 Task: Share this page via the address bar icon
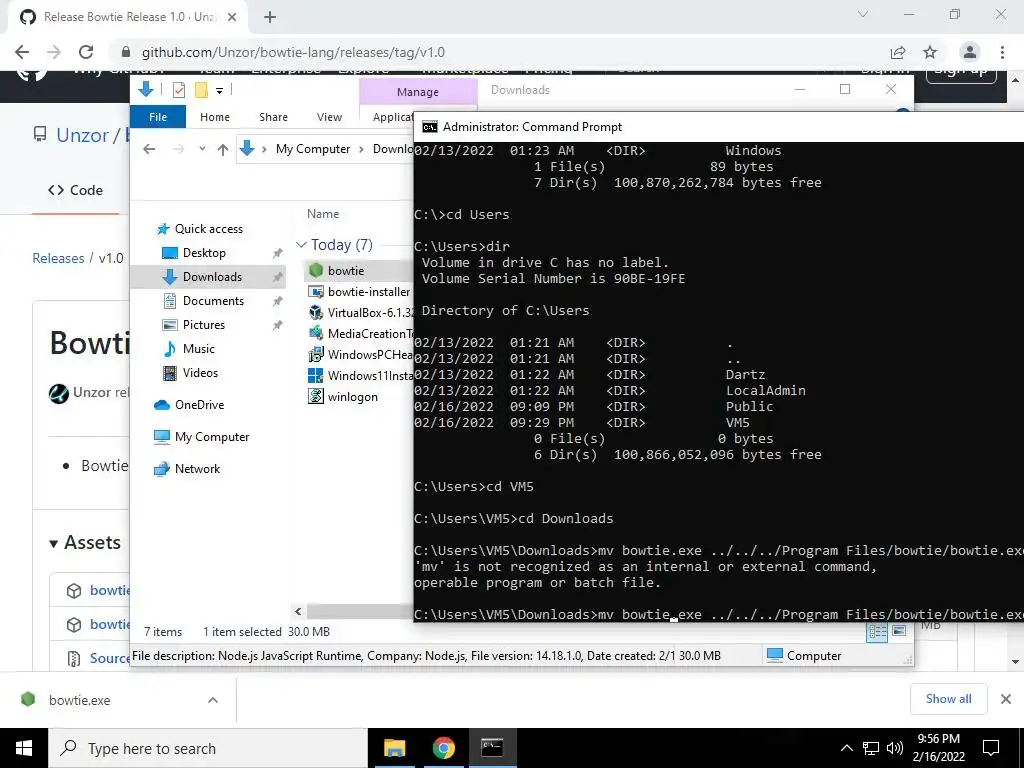coord(898,52)
